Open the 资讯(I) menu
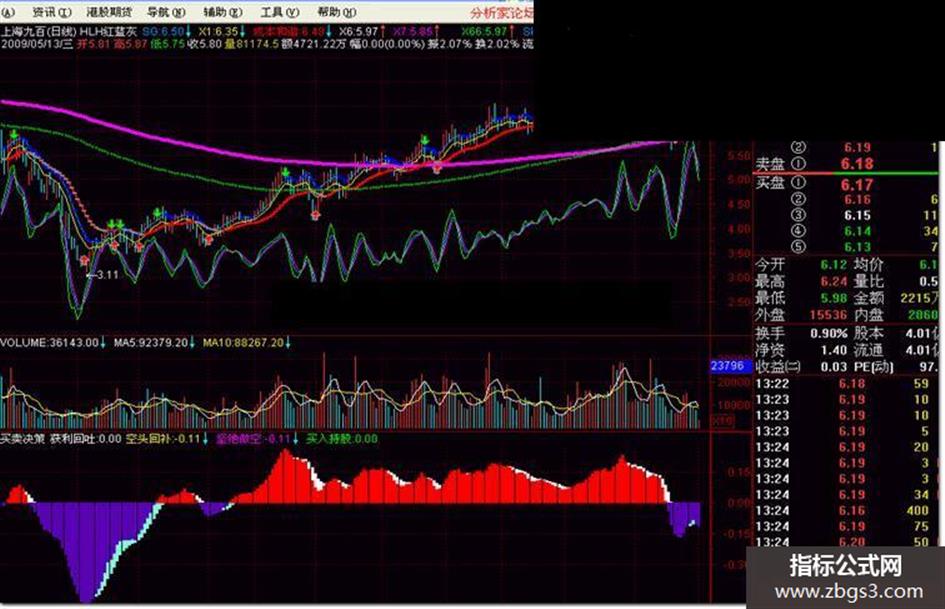945x609 pixels. (x=51, y=11)
